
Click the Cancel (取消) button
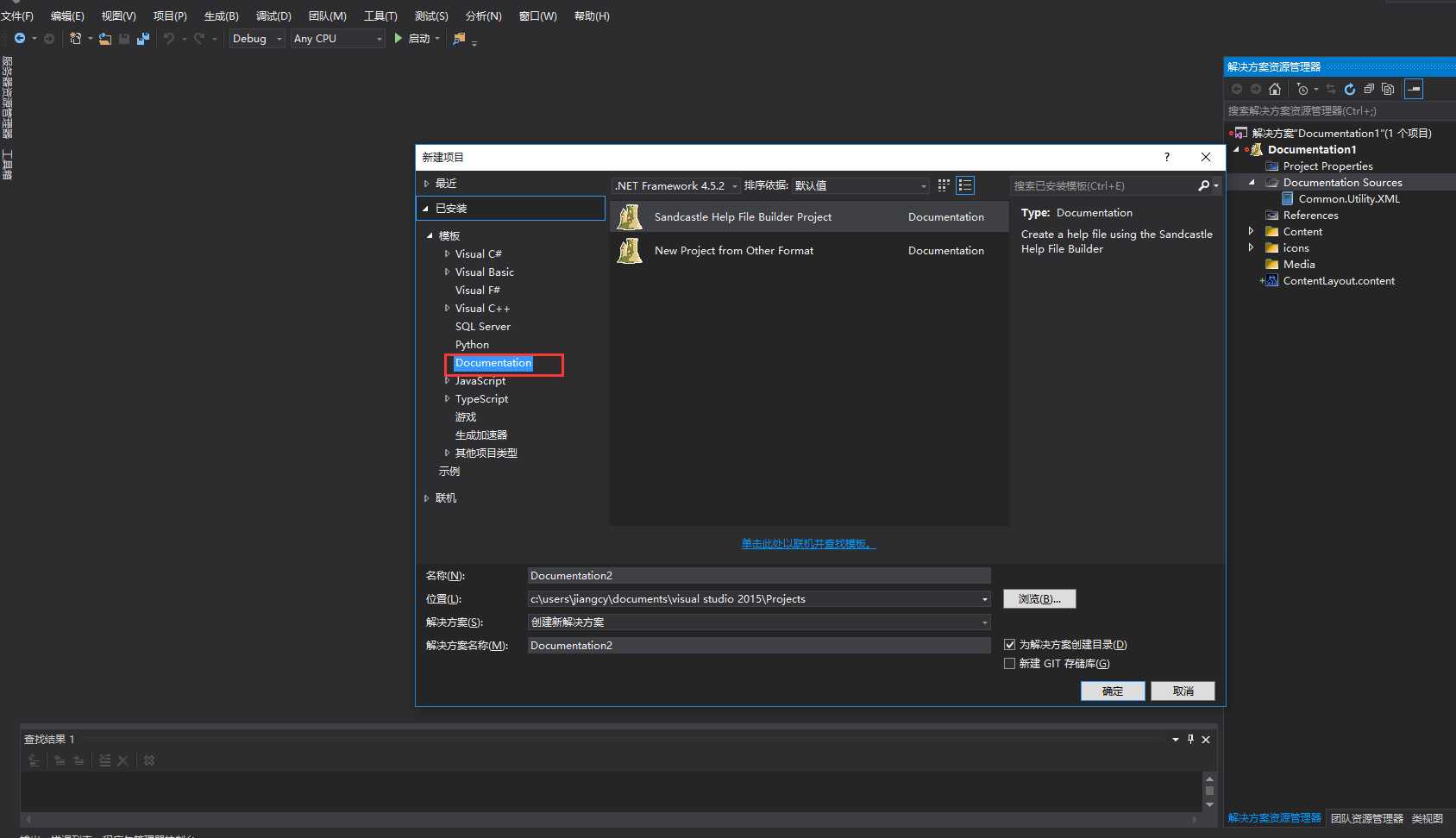[1183, 691]
